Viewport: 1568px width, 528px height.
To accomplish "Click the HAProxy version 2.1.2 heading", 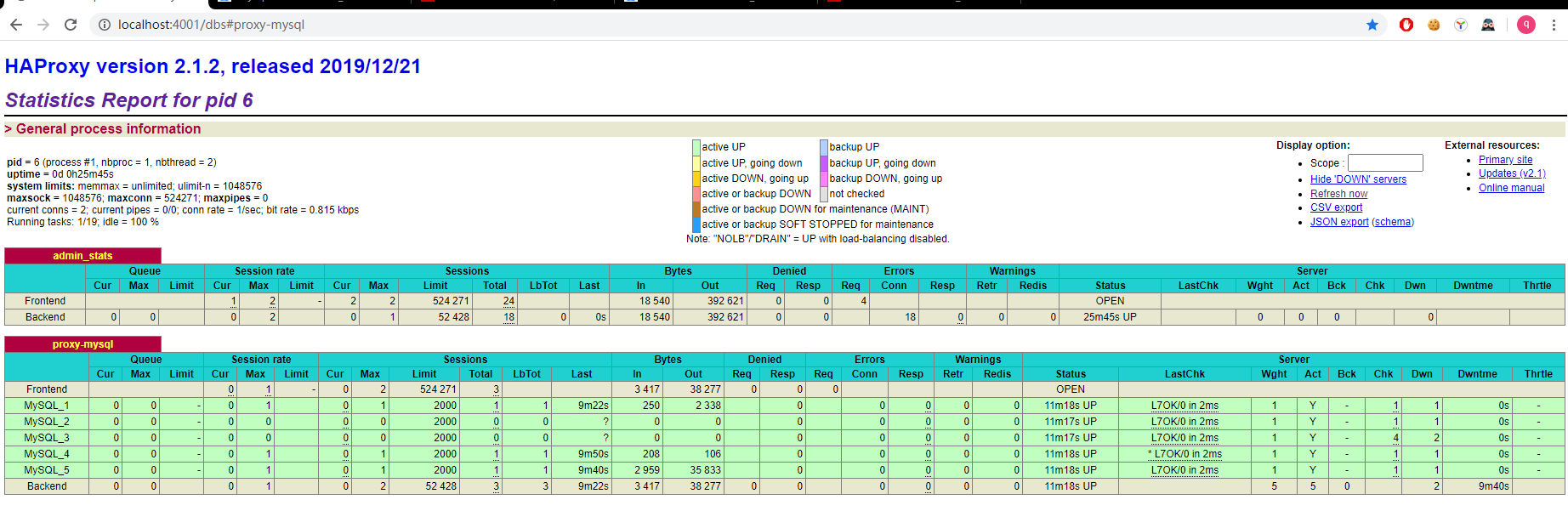I will pyautogui.click(x=213, y=66).
